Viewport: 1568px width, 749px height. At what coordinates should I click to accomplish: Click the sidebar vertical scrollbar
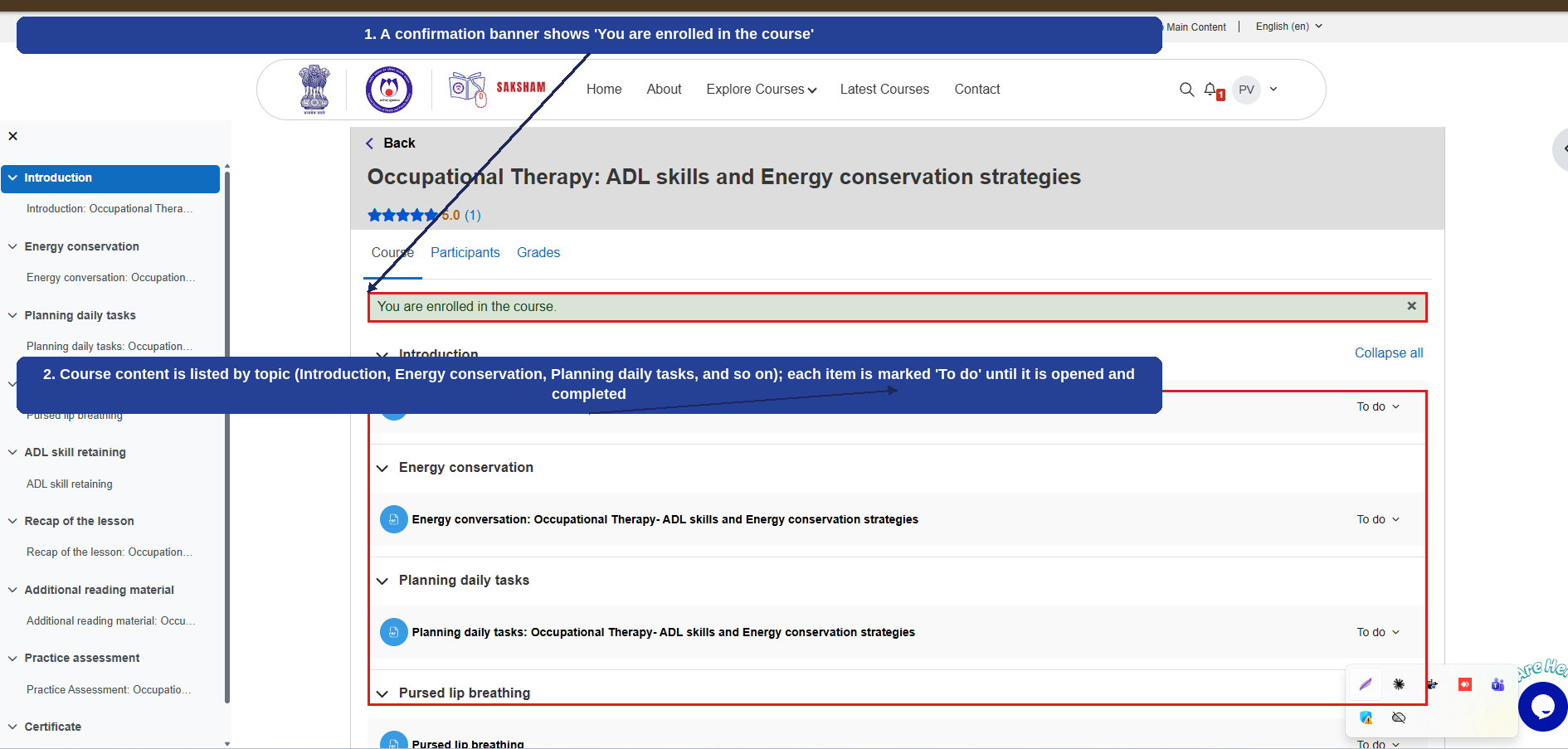227,435
